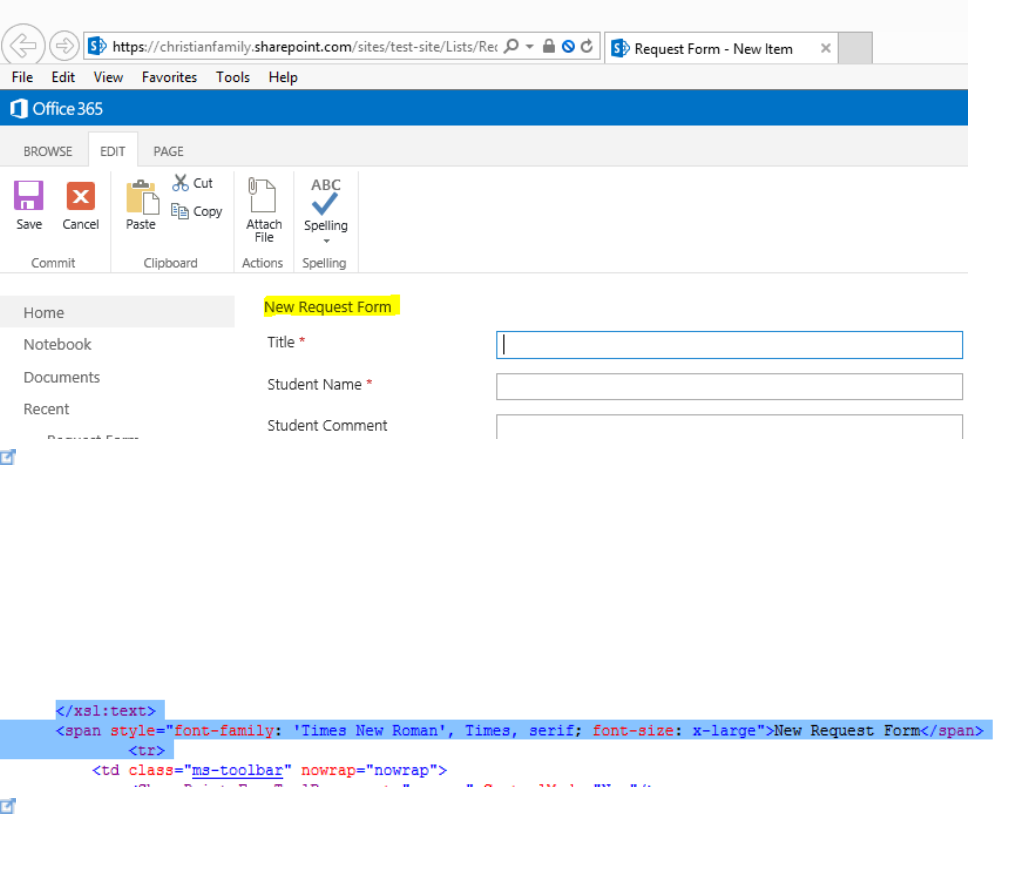Click the span style code line
Image resolution: width=1028 pixels, height=888 pixels.
click(x=519, y=731)
